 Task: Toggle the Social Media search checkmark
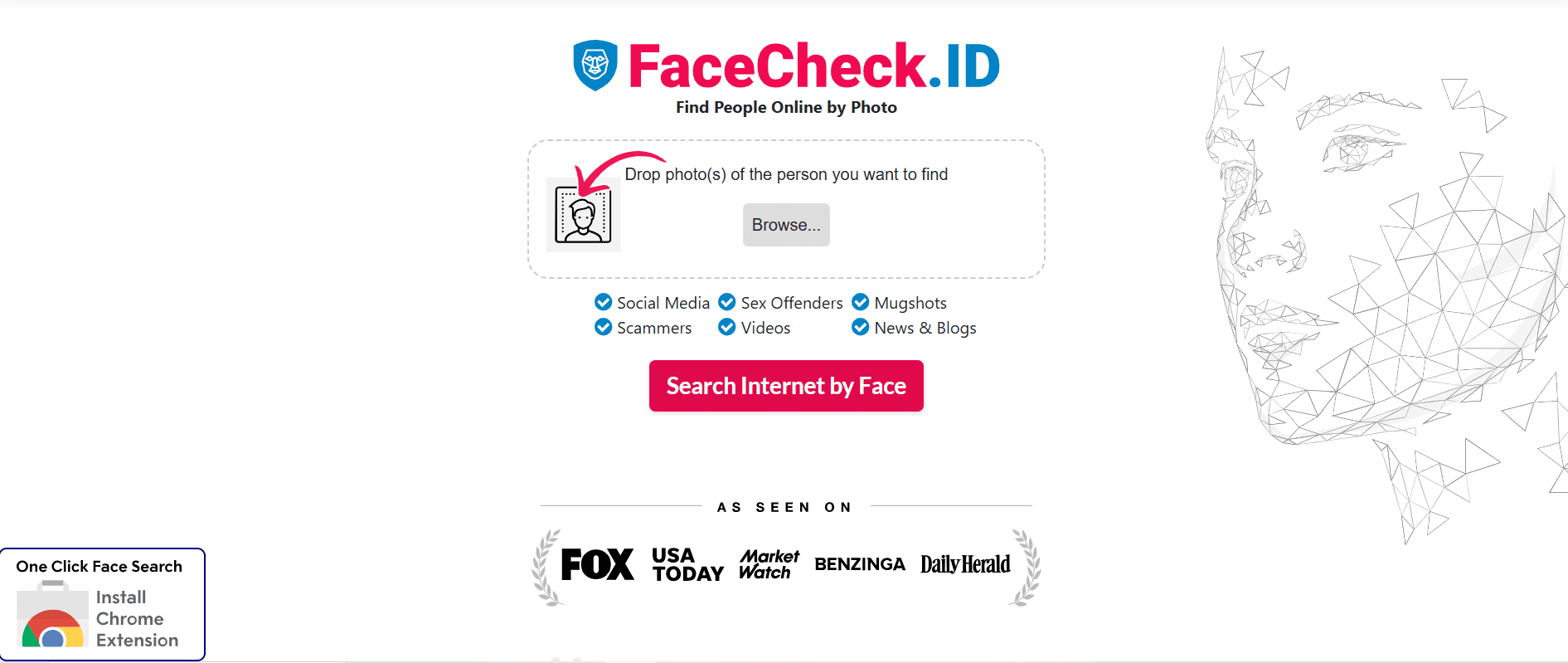pos(603,302)
